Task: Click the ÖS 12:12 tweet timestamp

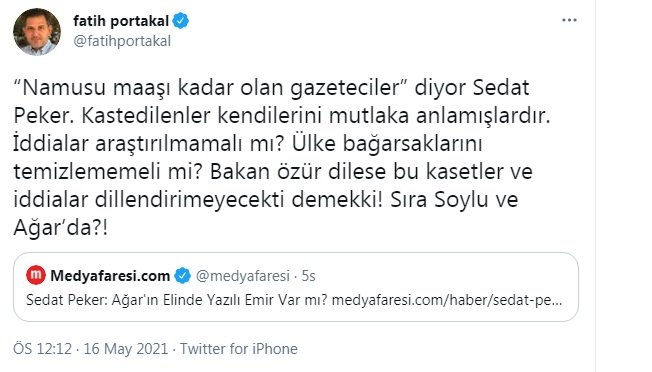Action: 42,348
